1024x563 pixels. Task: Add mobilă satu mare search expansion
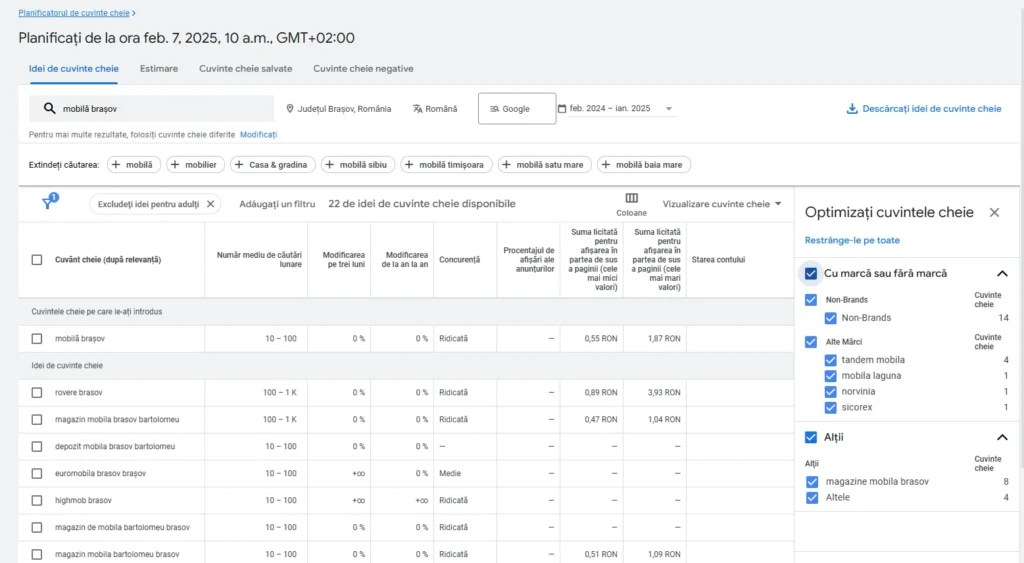tap(544, 165)
